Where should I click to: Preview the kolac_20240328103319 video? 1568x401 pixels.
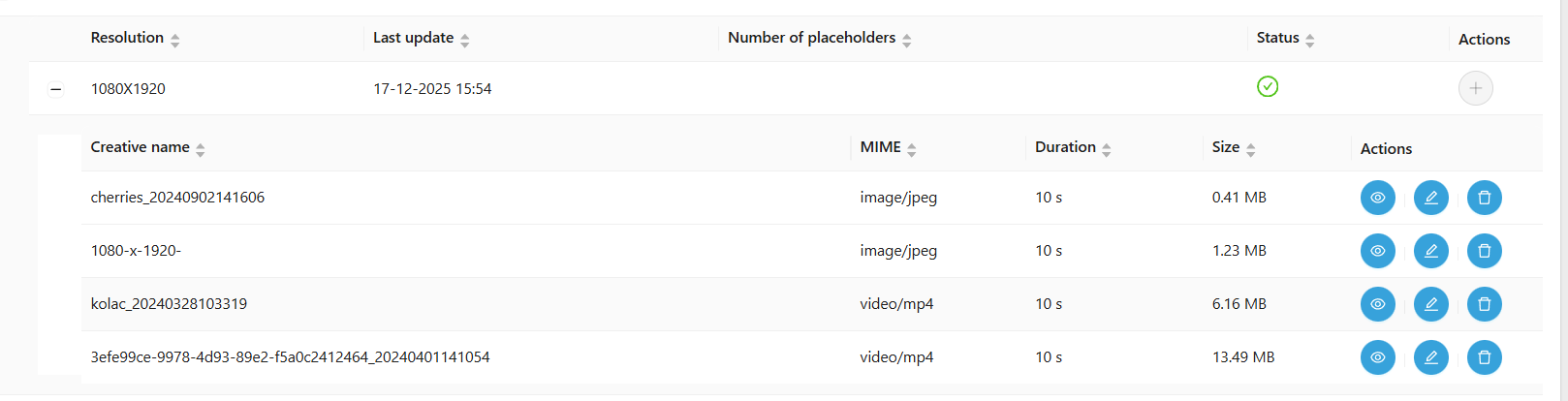pos(1377,304)
